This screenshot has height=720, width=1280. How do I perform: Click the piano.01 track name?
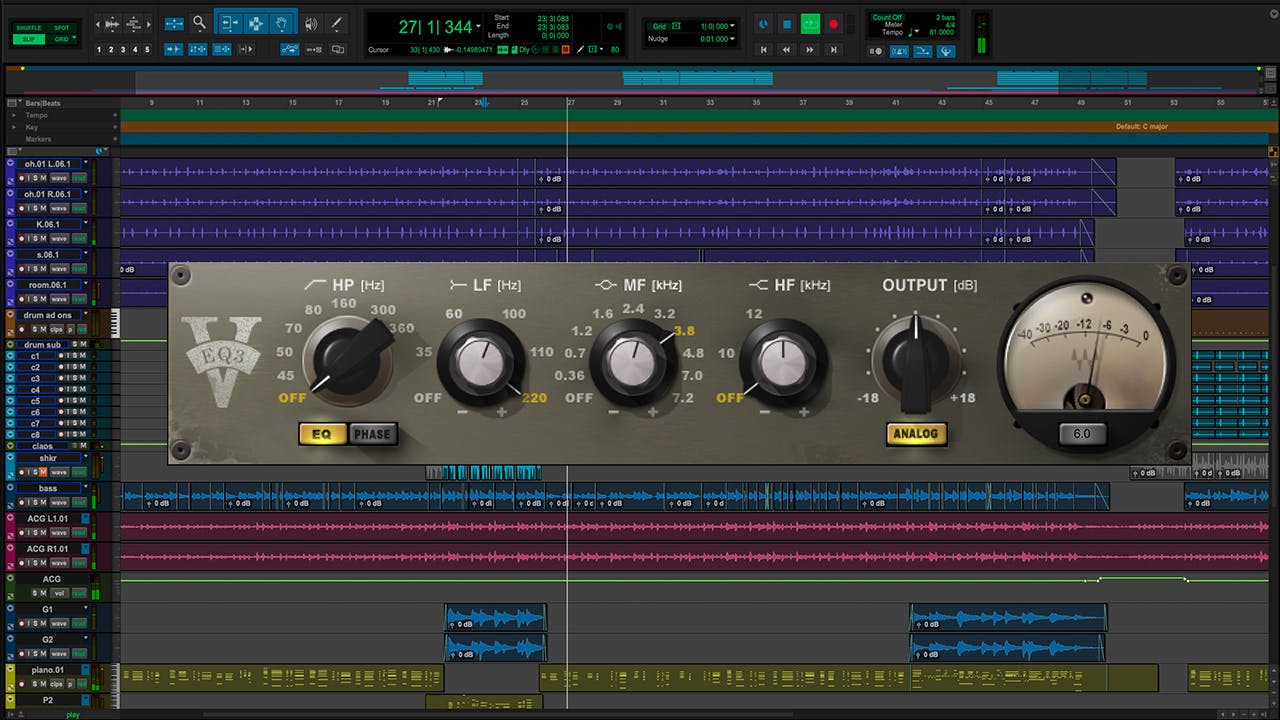tap(47, 670)
